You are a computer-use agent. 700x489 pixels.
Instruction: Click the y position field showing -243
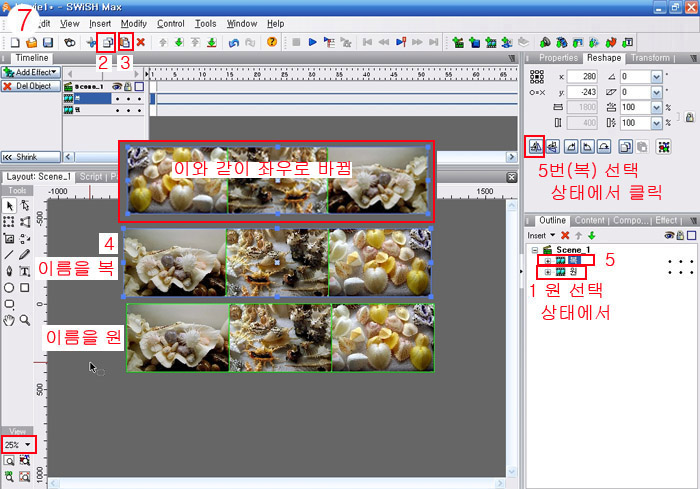[x=582, y=92]
